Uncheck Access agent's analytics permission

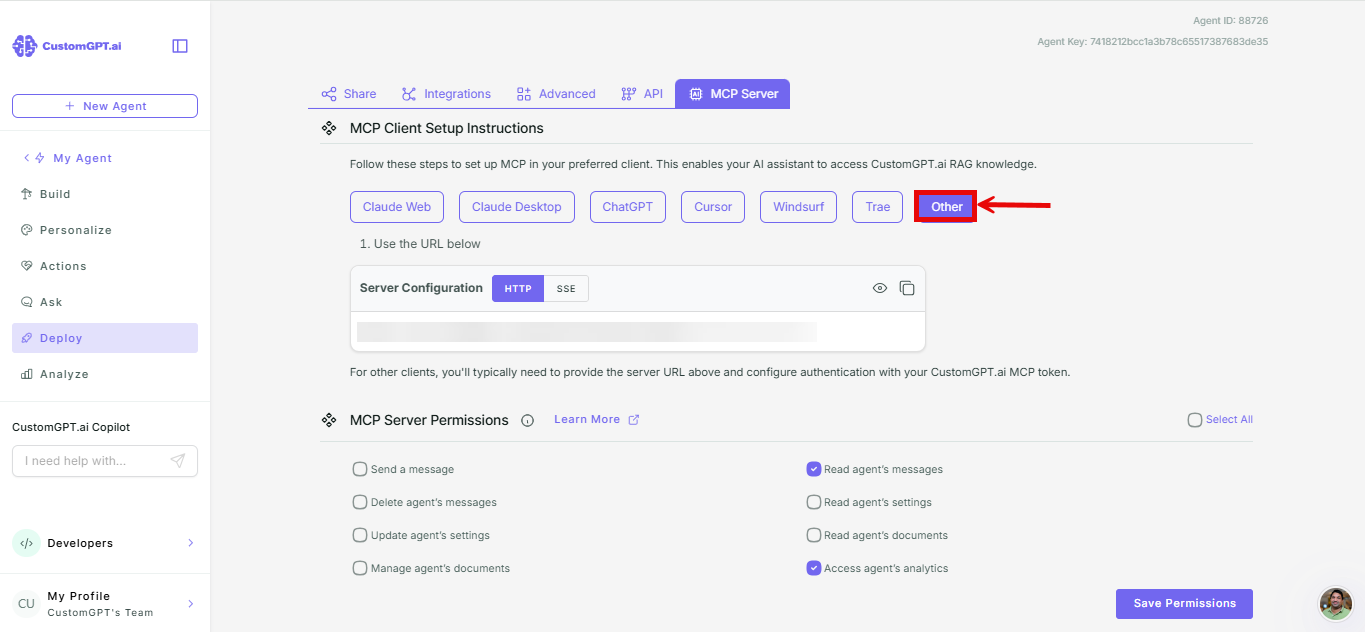click(x=814, y=568)
